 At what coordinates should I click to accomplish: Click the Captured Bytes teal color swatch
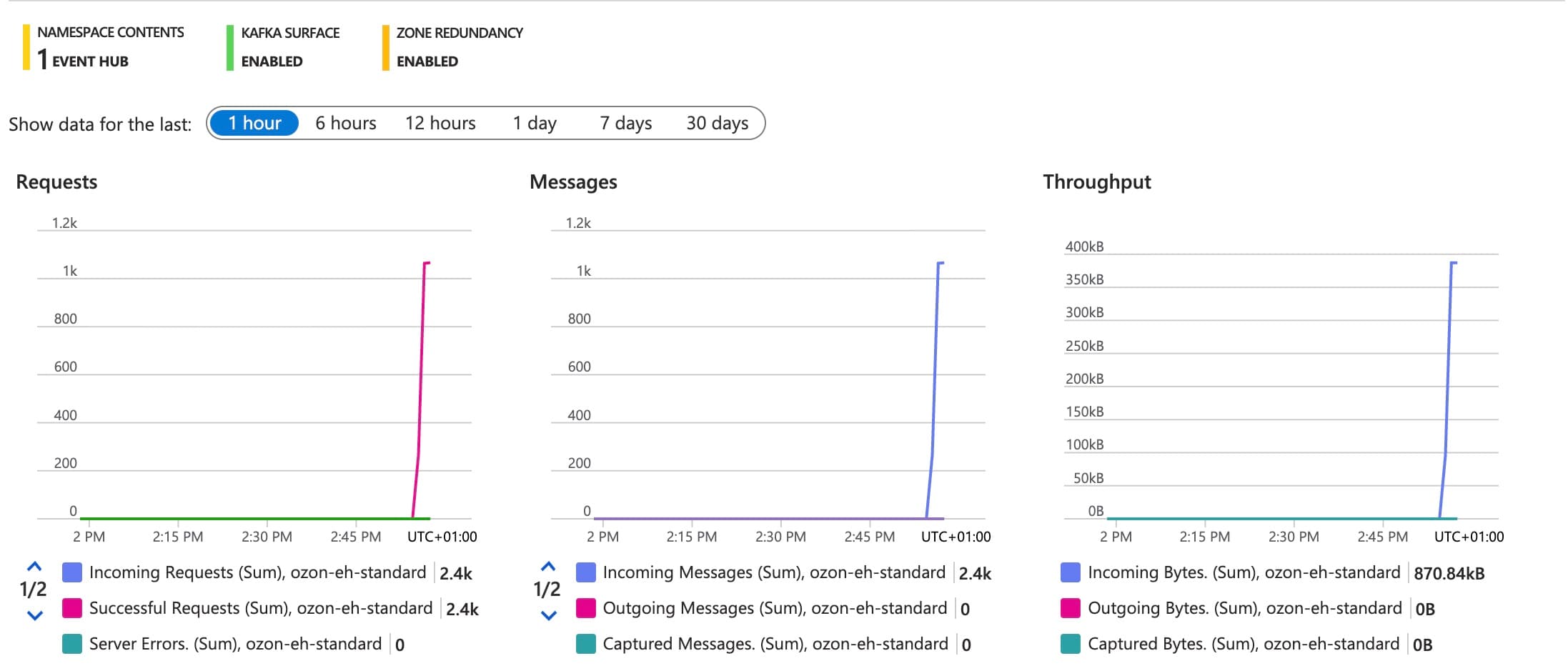[1071, 644]
